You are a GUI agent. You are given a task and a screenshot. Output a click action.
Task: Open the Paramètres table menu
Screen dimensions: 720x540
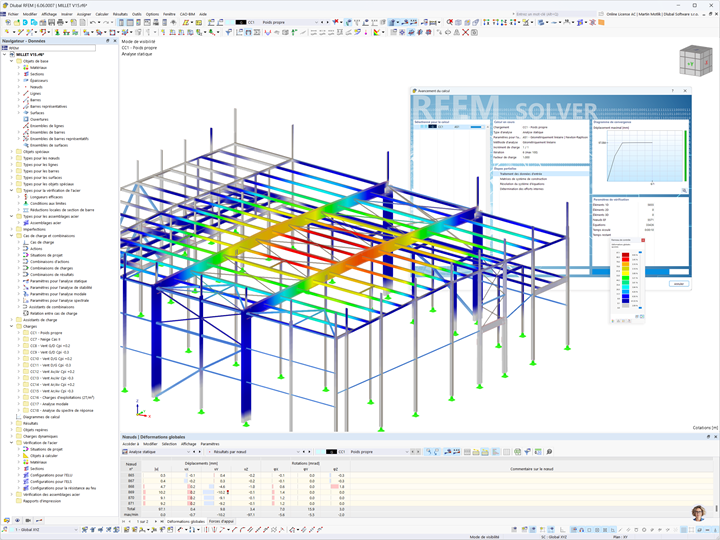point(210,444)
